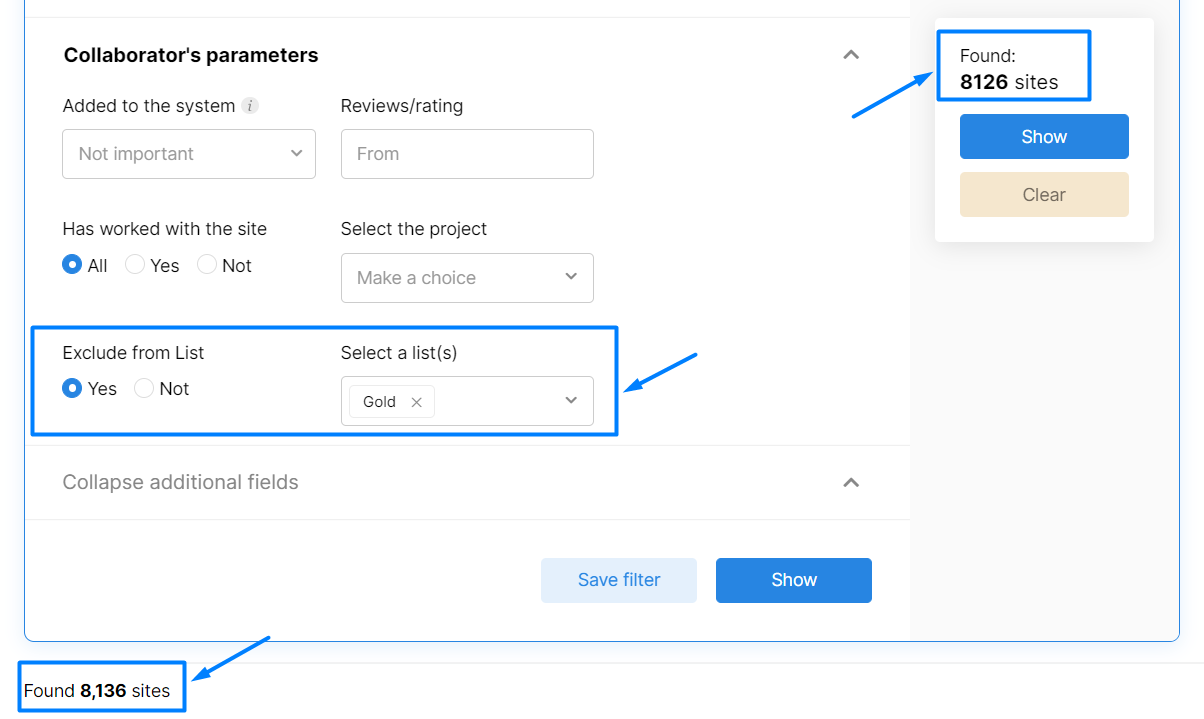This screenshot has height=719, width=1204.
Task: Focus the Reviews/rating From field
Action: 467,154
